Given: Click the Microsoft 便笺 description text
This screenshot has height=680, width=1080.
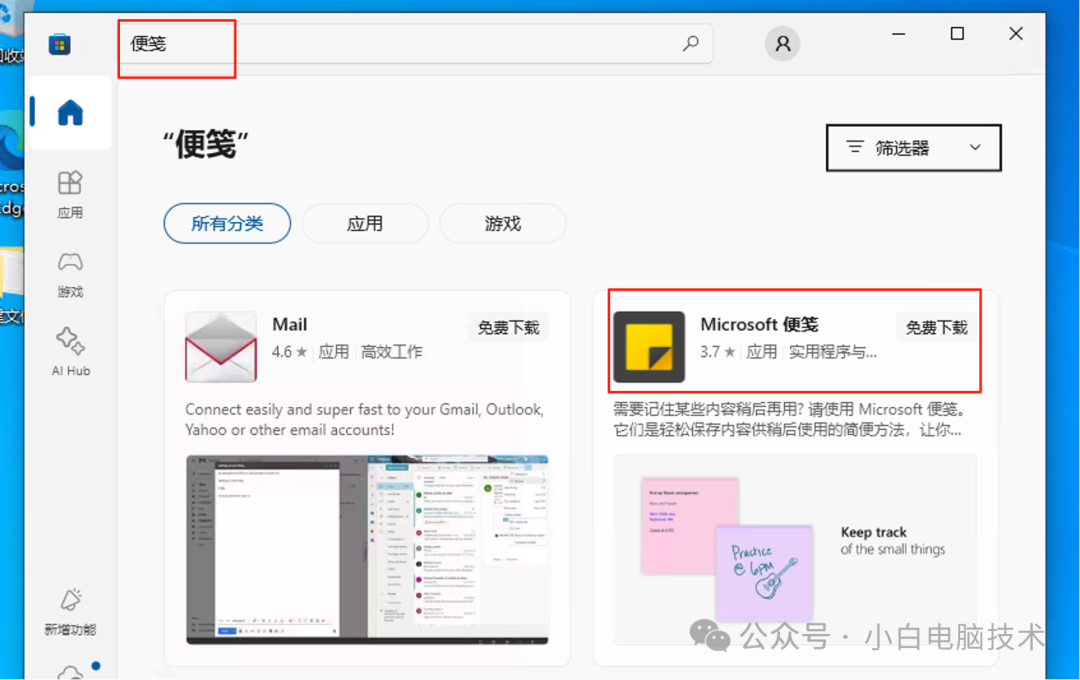Looking at the screenshot, I should coord(789,420).
